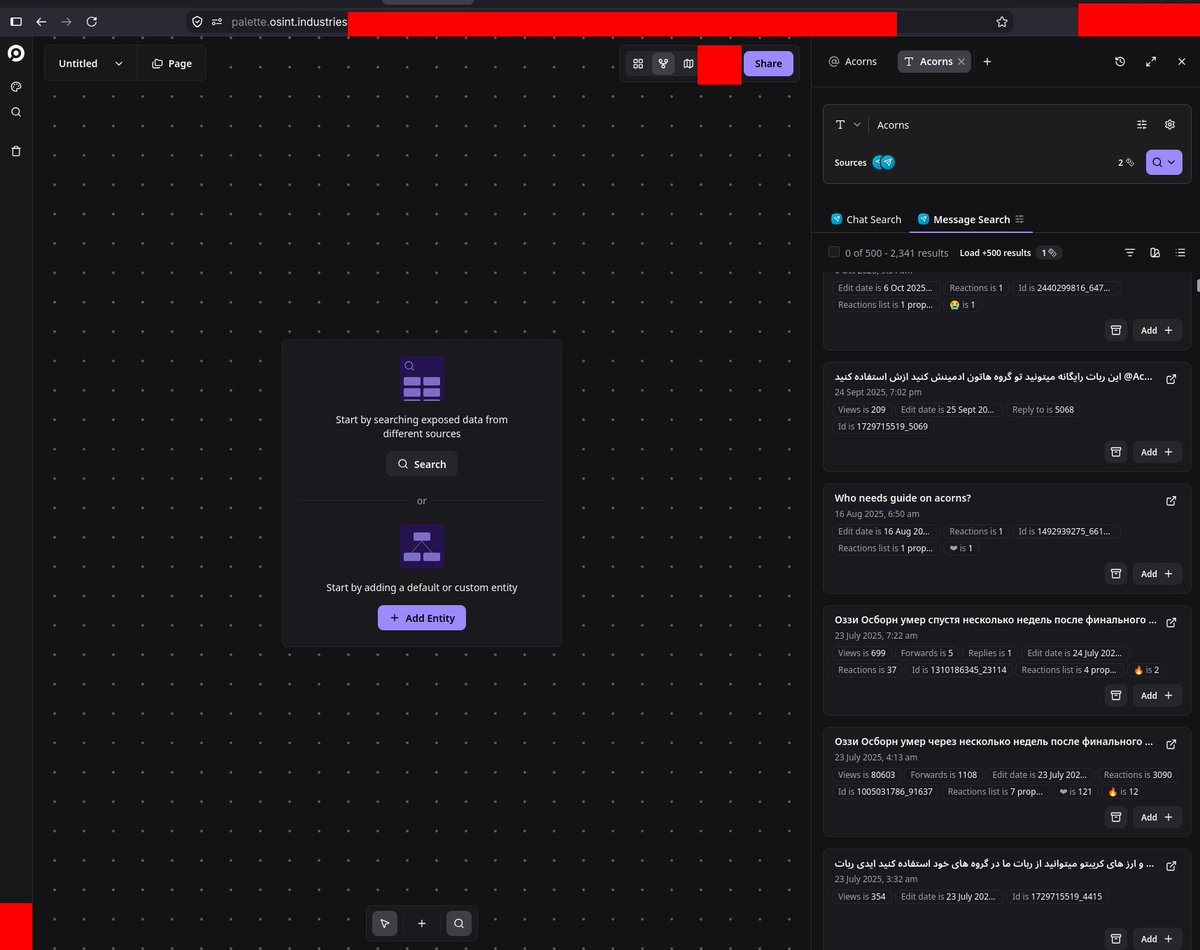This screenshot has width=1200, height=950.
Task: Click the Telegram source icons next to Sources
Action: point(883,162)
